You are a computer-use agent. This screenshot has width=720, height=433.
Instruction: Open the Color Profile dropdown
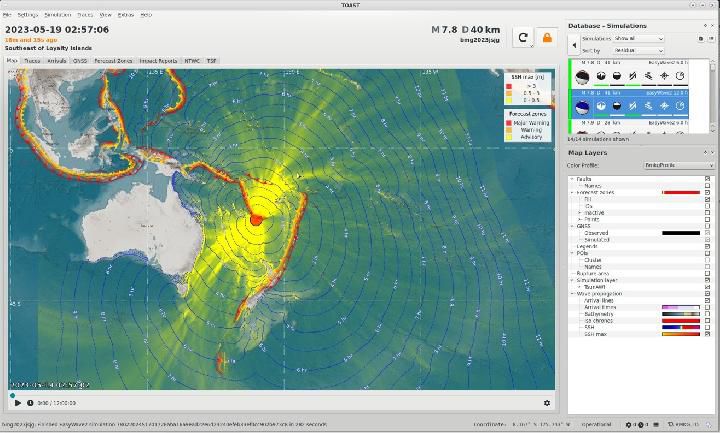tap(678, 165)
